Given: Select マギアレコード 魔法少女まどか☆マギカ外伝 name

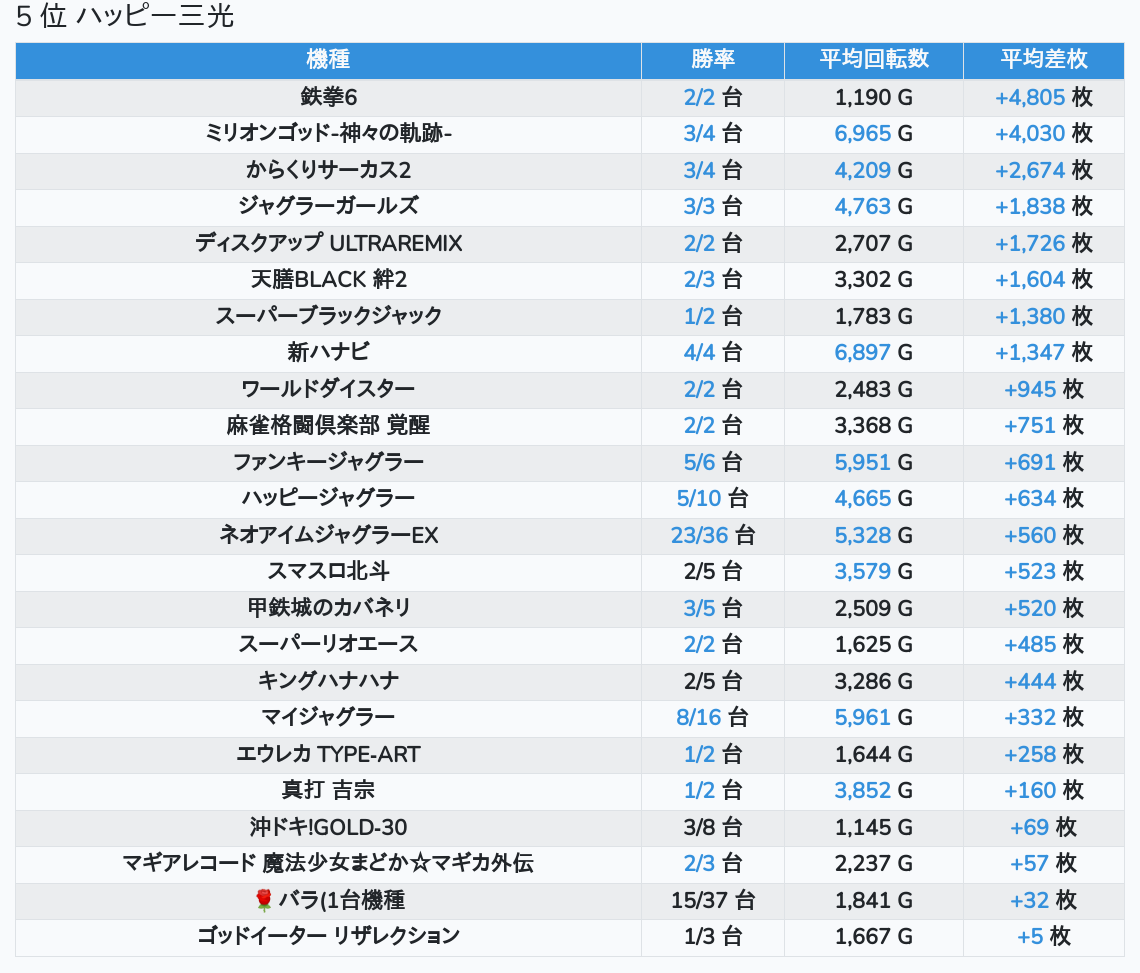Looking at the screenshot, I should (328, 864).
